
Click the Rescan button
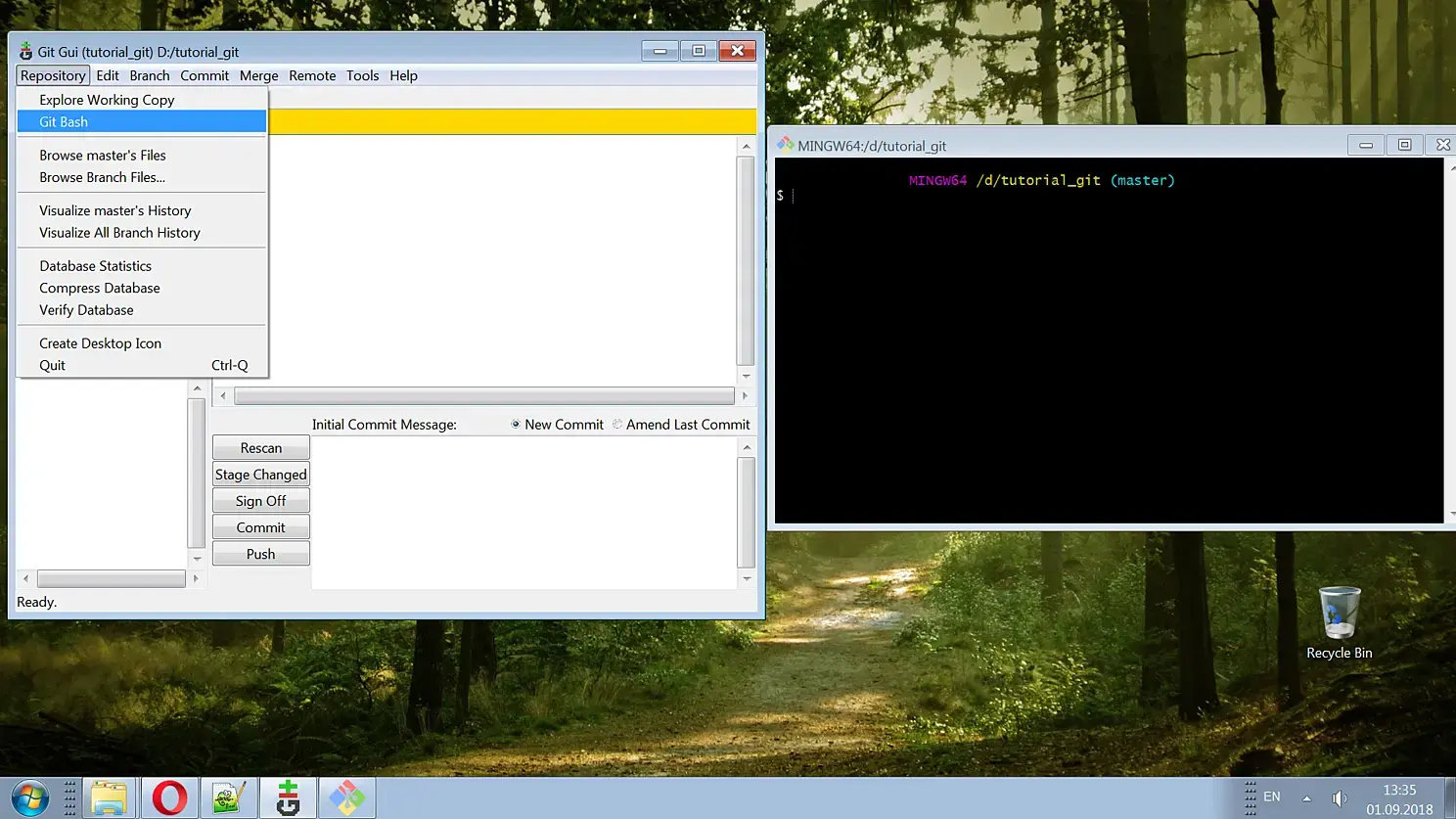tap(261, 448)
